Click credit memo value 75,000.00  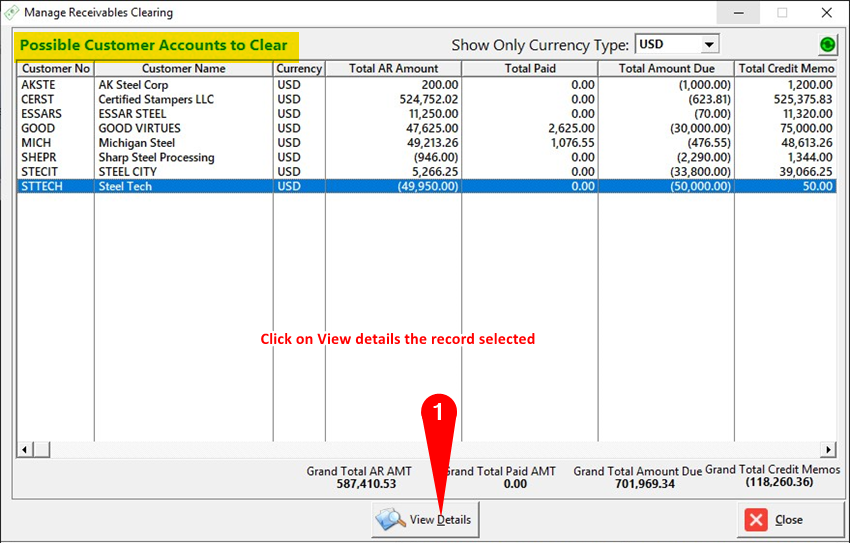(806, 128)
